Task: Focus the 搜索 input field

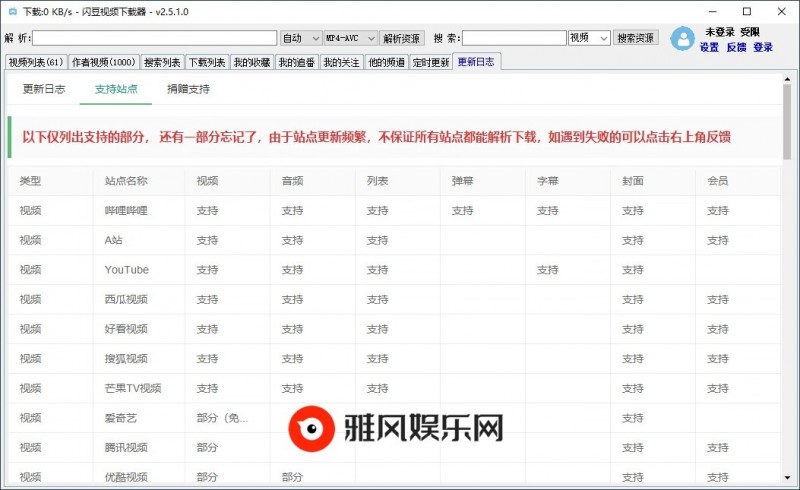Action: tap(514, 38)
